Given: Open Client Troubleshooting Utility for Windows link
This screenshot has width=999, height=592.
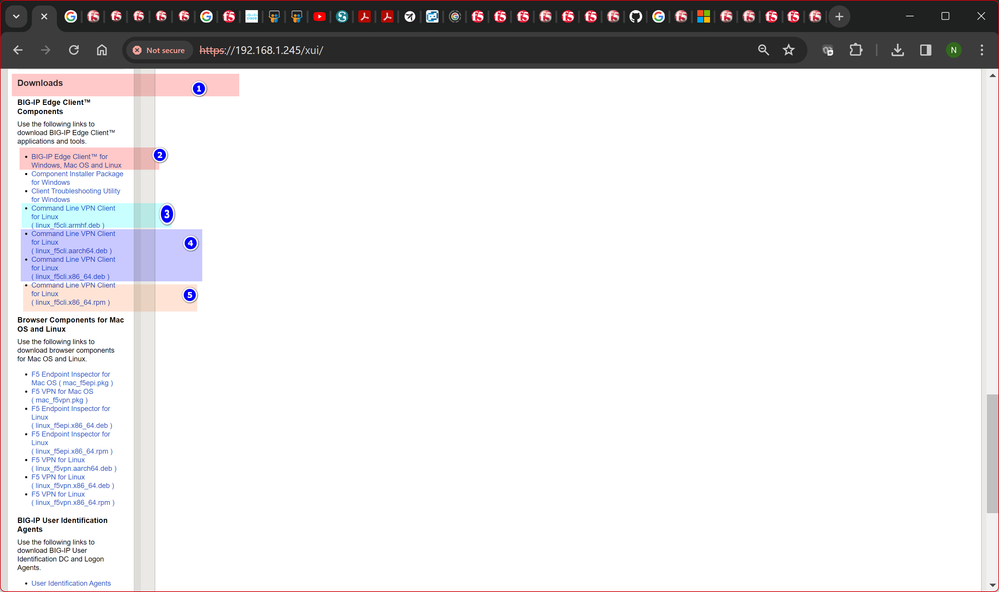Looking at the screenshot, I should (76, 195).
